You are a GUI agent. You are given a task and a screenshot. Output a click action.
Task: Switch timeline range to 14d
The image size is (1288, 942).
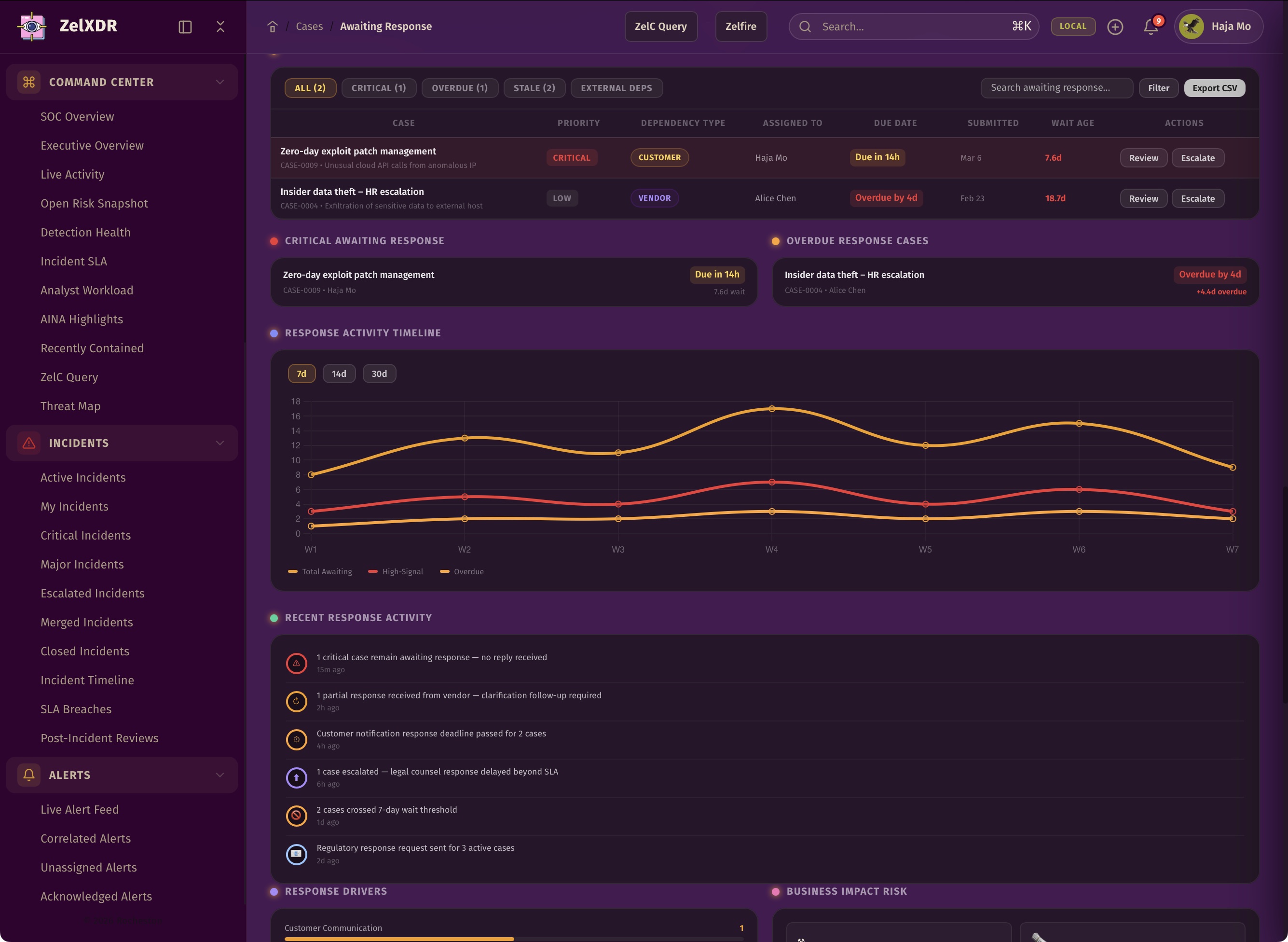coord(339,374)
